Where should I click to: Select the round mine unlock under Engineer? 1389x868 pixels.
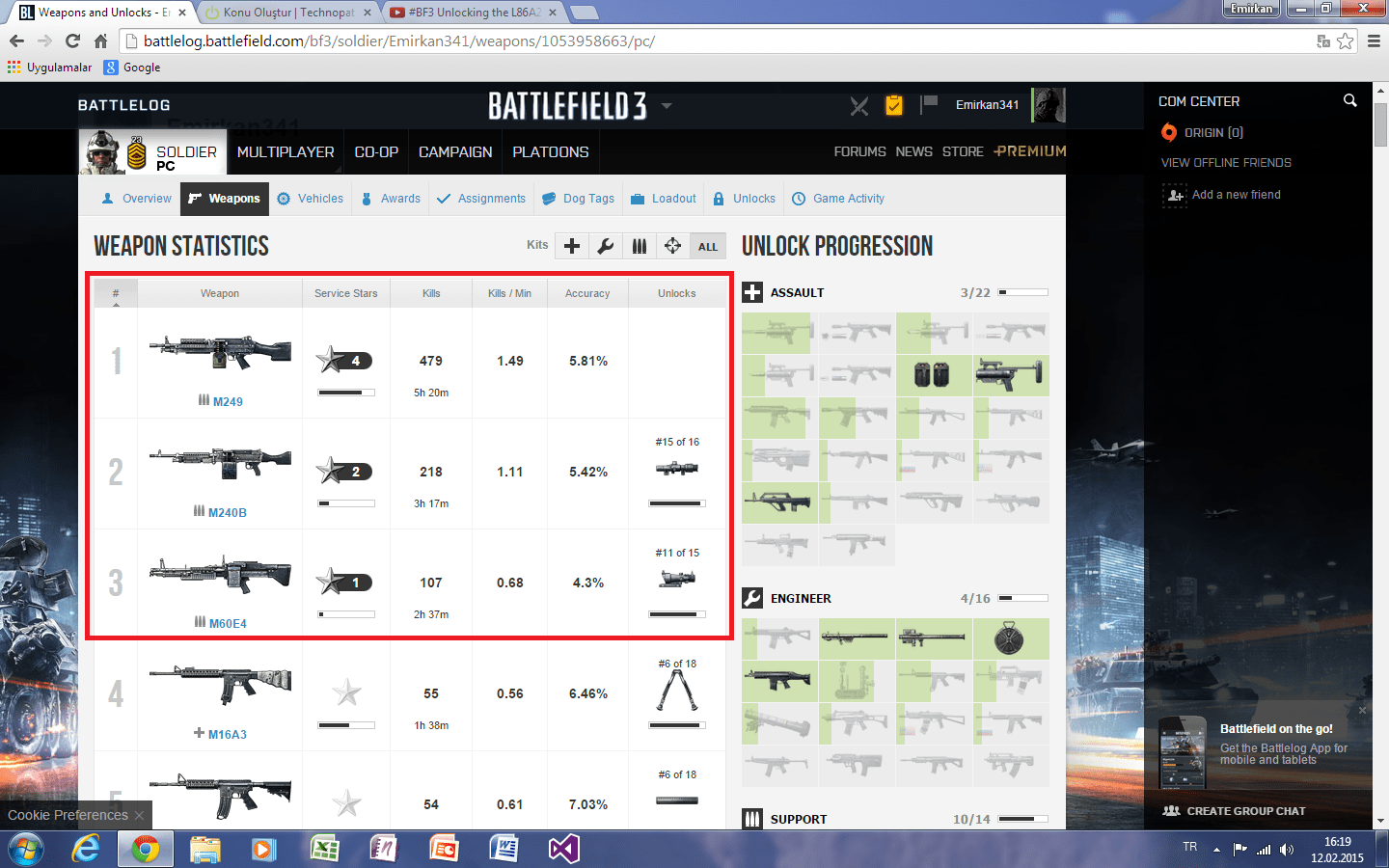tap(1011, 638)
